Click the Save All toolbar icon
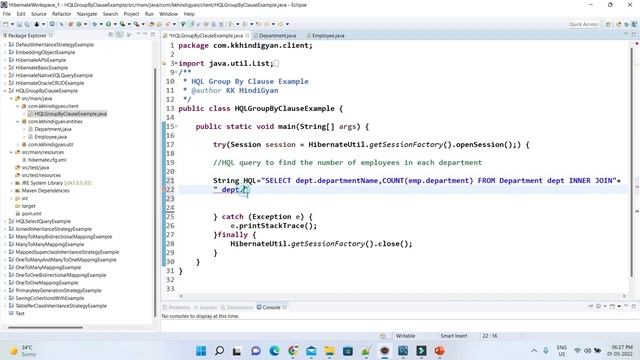This screenshot has width=640, height=360. [x=27, y=24]
